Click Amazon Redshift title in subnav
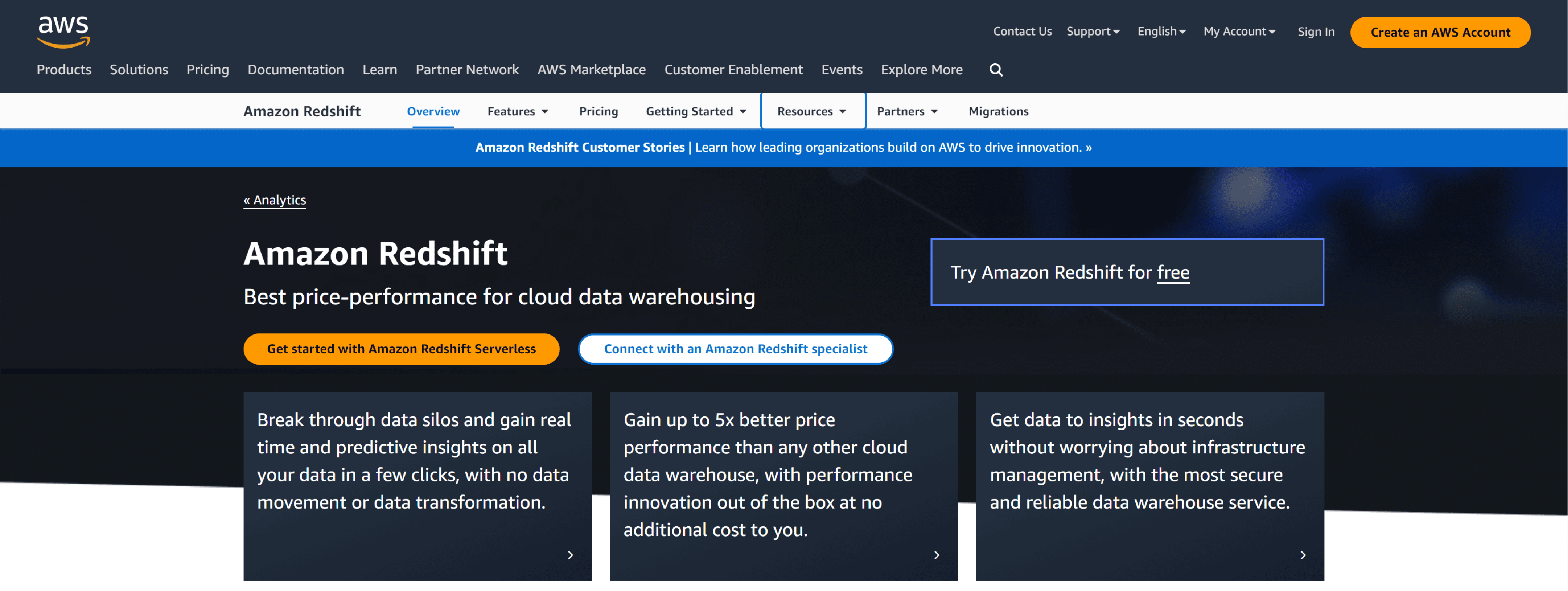Viewport: 1568px width, 591px height. click(x=302, y=111)
